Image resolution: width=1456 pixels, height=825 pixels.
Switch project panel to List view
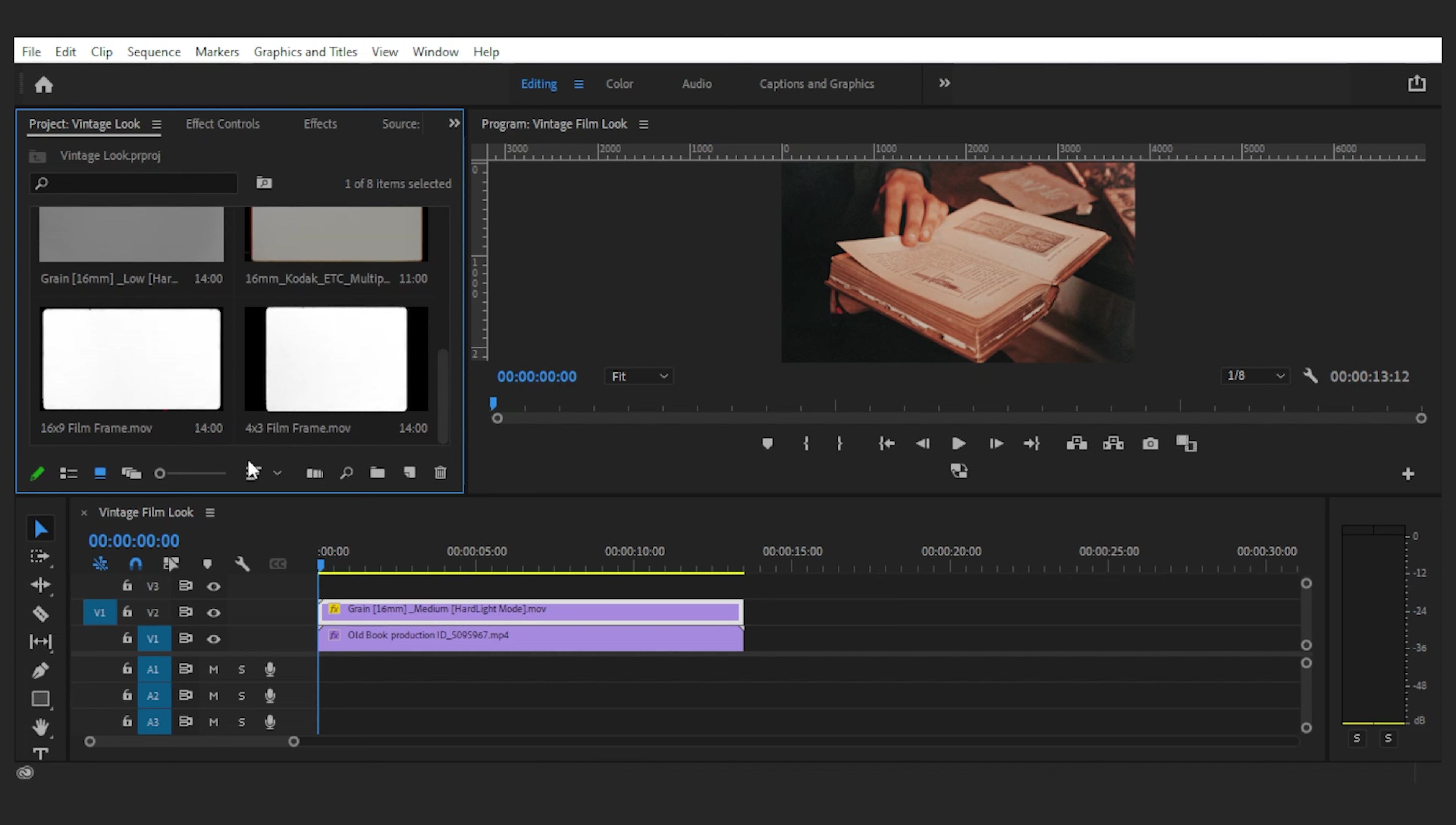[x=69, y=473]
